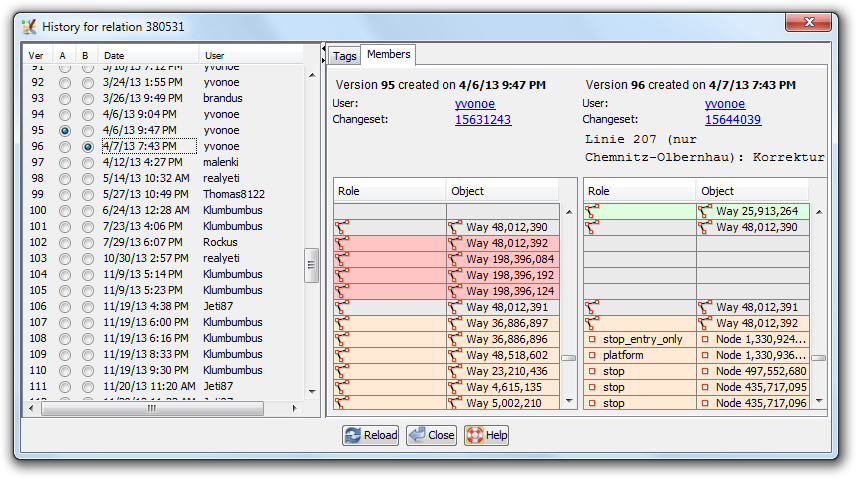Click the version 96 members scroll-down arrow
Image resolution: width=857 pixels, height=479 pixels.
point(819,401)
